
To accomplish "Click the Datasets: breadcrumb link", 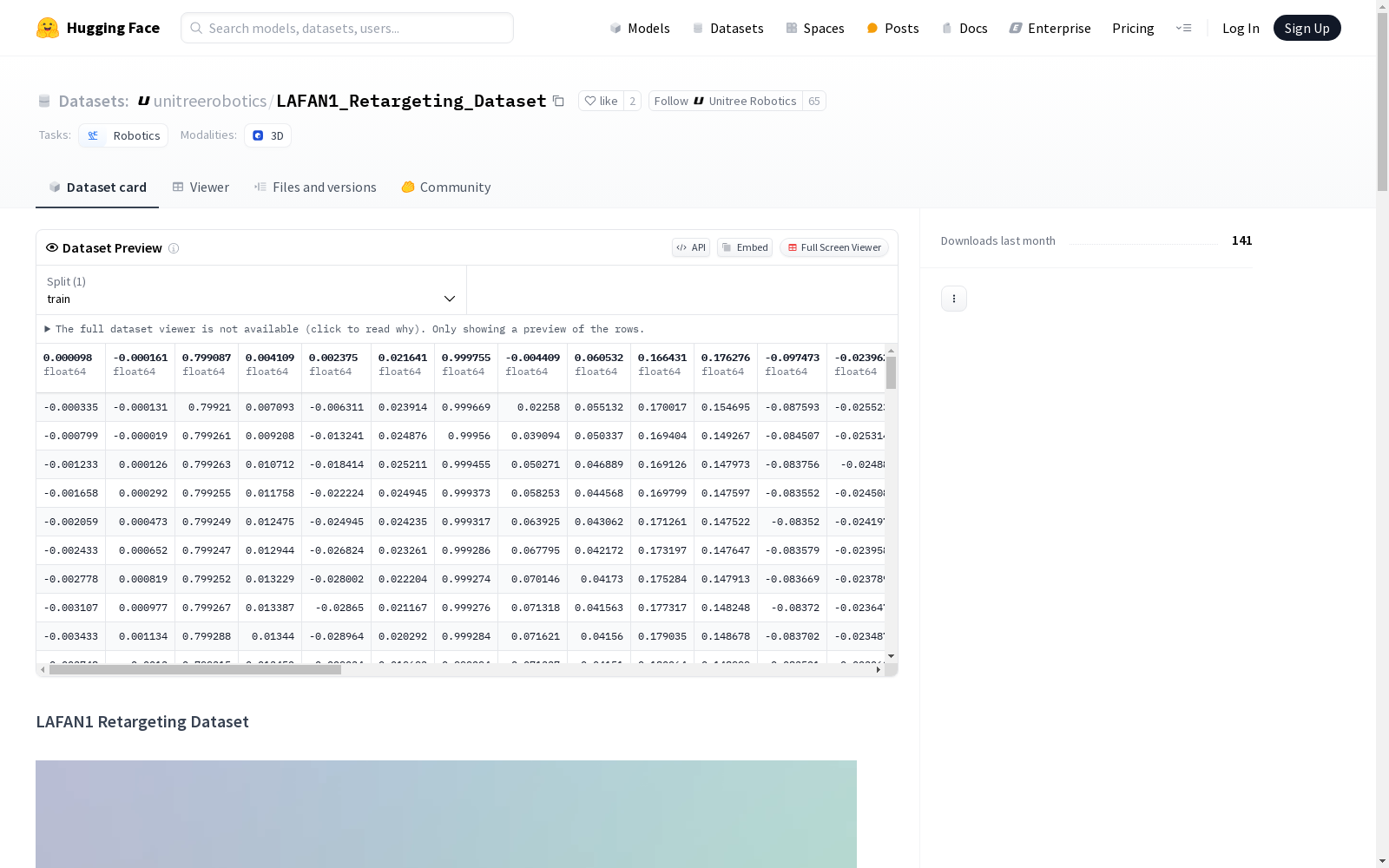I will click(x=94, y=101).
